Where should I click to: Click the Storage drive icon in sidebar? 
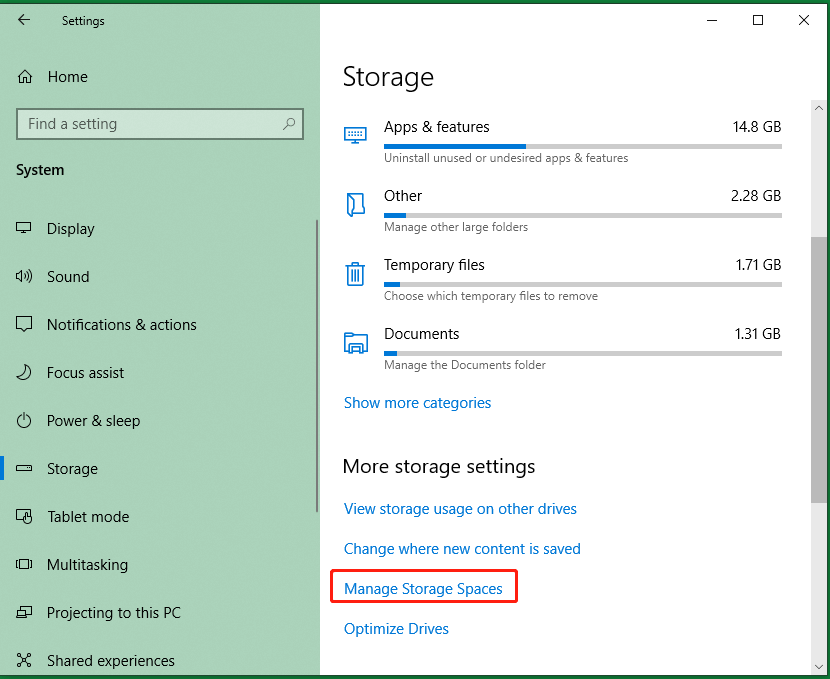(24, 468)
